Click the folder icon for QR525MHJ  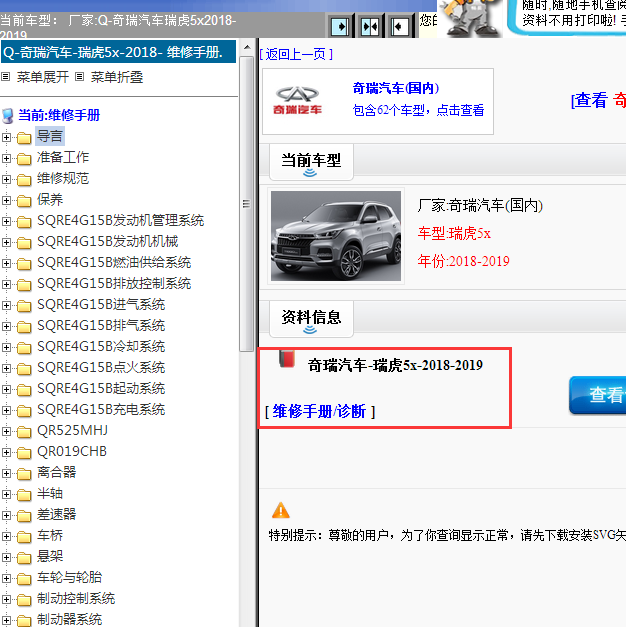pos(24,432)
